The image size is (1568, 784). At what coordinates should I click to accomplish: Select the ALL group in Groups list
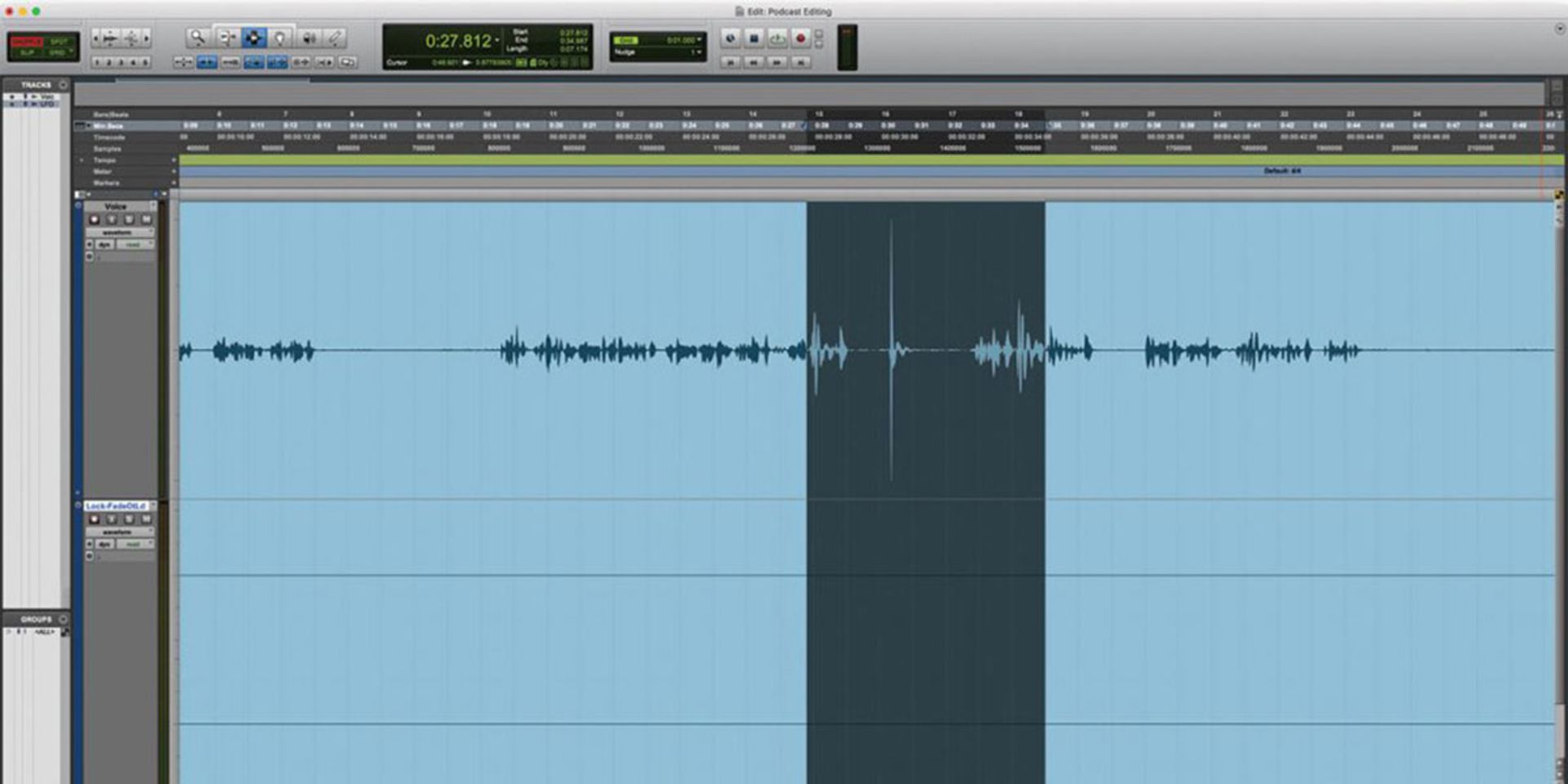(44, 632)
